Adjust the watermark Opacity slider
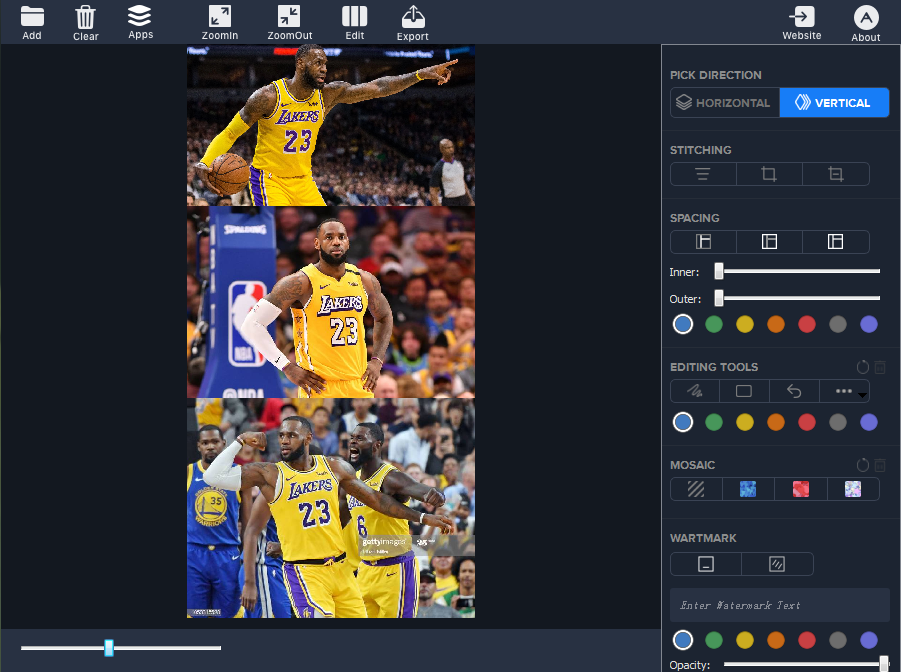 884,664
